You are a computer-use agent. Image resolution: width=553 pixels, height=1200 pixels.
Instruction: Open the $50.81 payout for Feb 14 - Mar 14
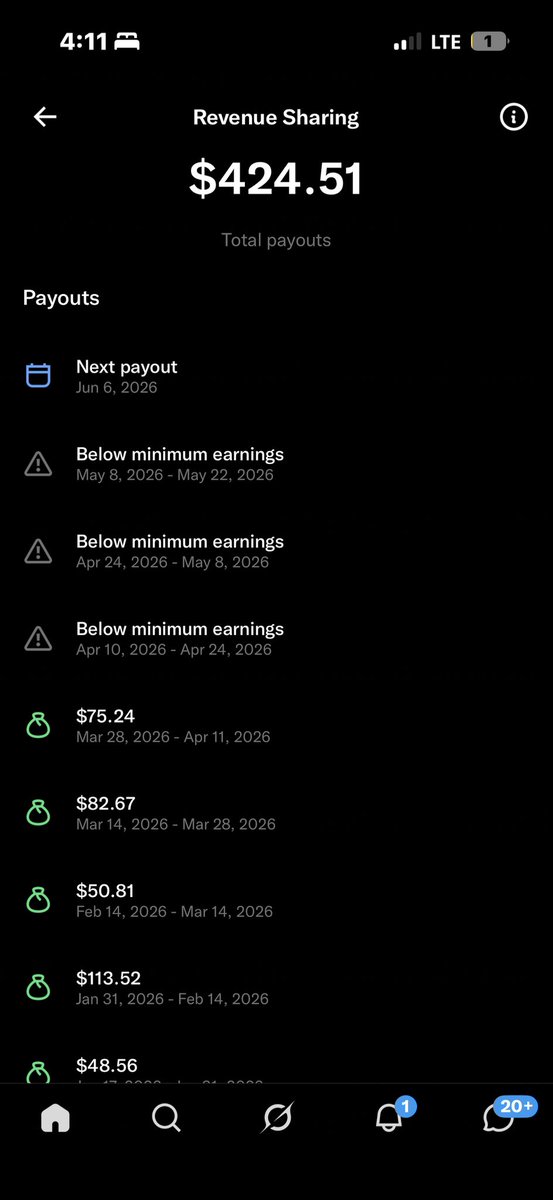tap(276, 900)
